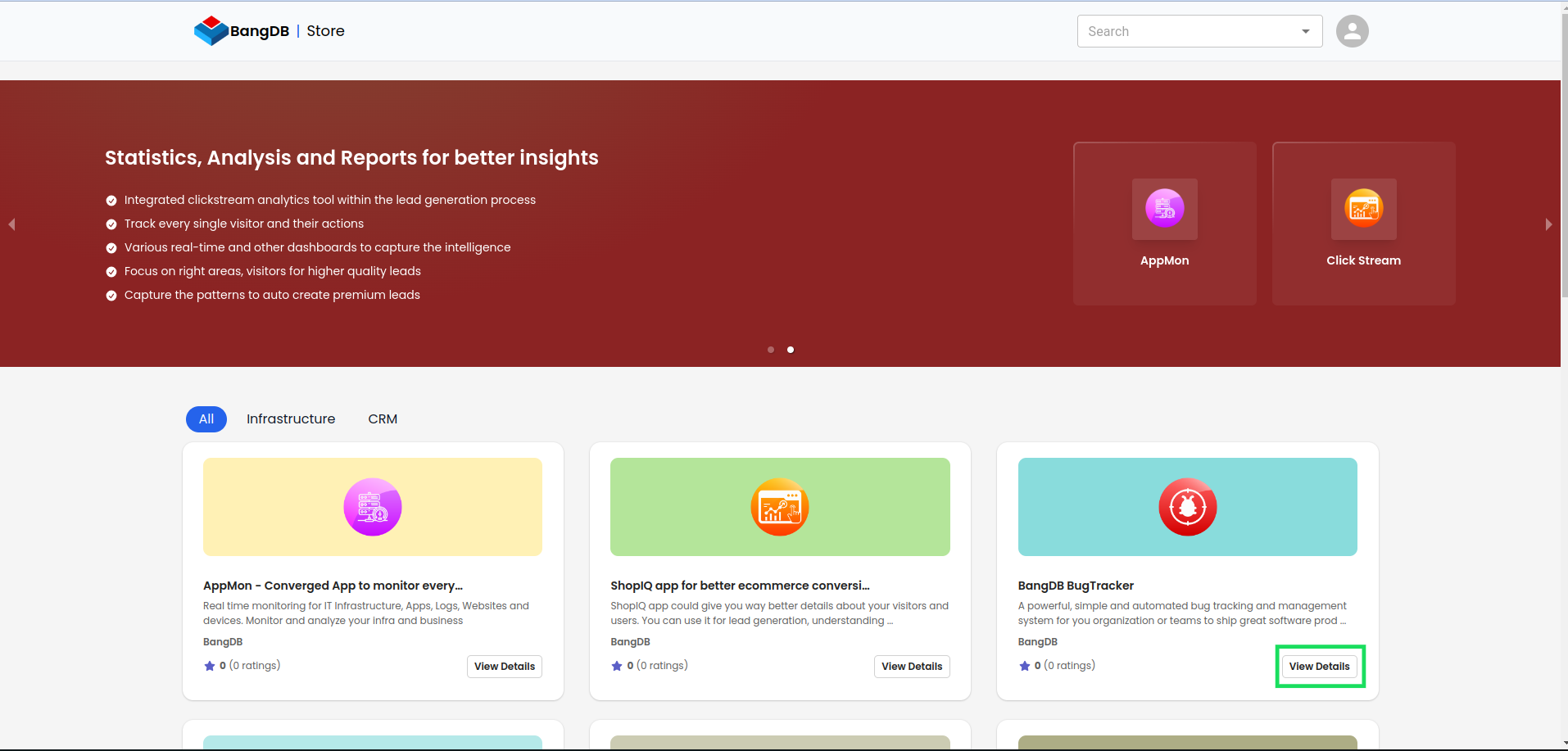Screen dimensions: 1568x751
Task: Open the user profile avatar icon
Action: (1352, 31)
